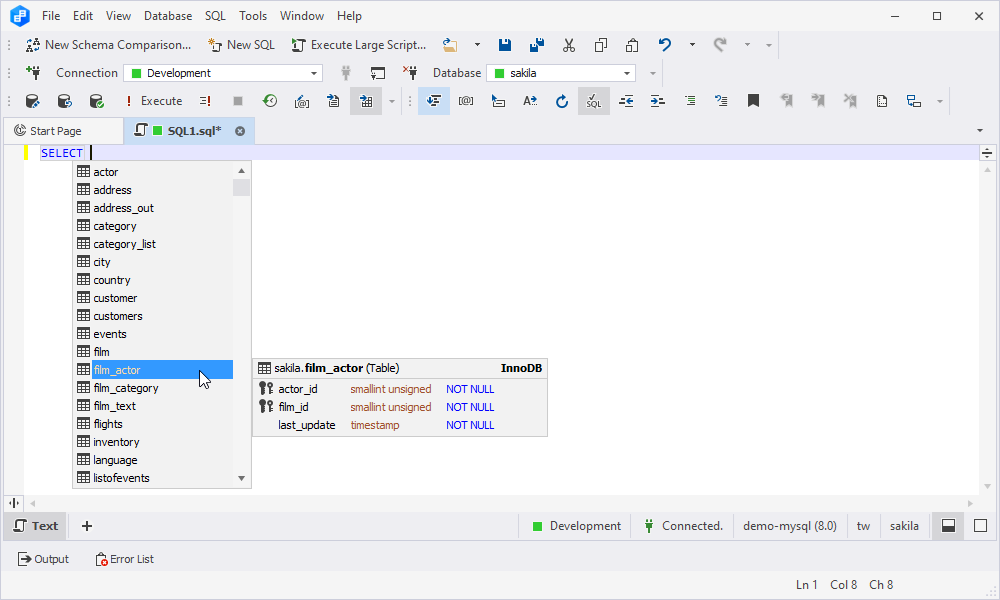Choose country from the suggestion list
The height and width of the screenshot is (600, 1000).
(154, 280)
